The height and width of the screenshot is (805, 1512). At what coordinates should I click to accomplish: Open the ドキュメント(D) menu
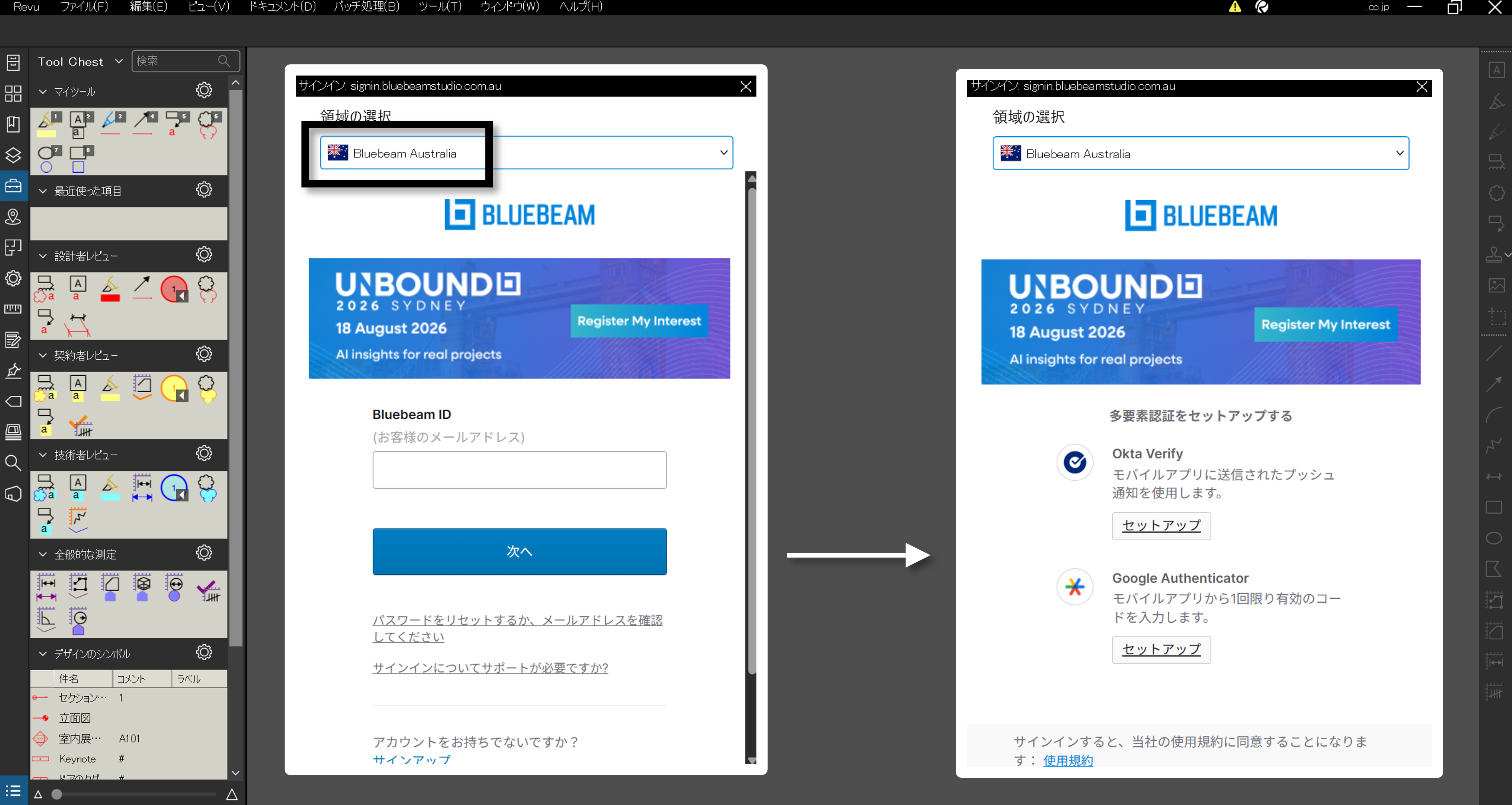(x=282, y=7)
